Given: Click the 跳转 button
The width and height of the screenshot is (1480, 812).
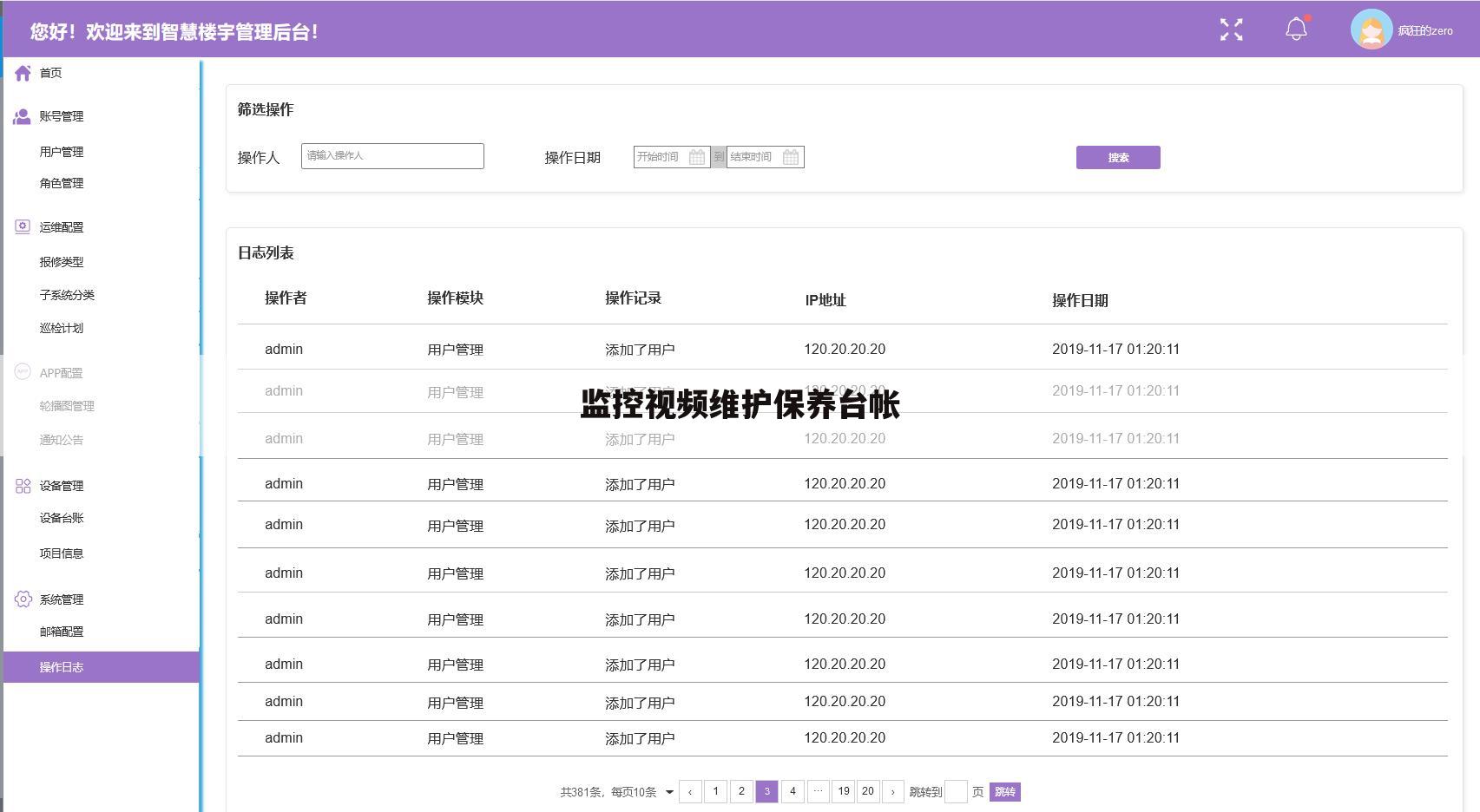Looking at the screenshot, I should pyautogui.click(x=1005, y=792).
